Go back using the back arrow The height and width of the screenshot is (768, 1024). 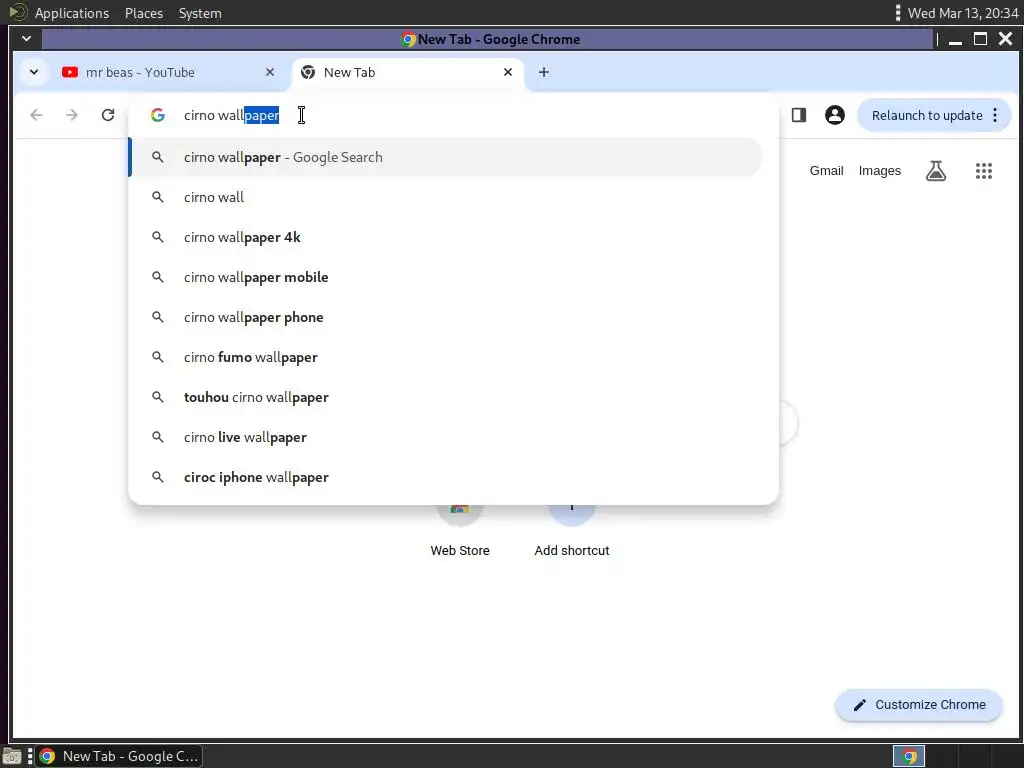36,115
